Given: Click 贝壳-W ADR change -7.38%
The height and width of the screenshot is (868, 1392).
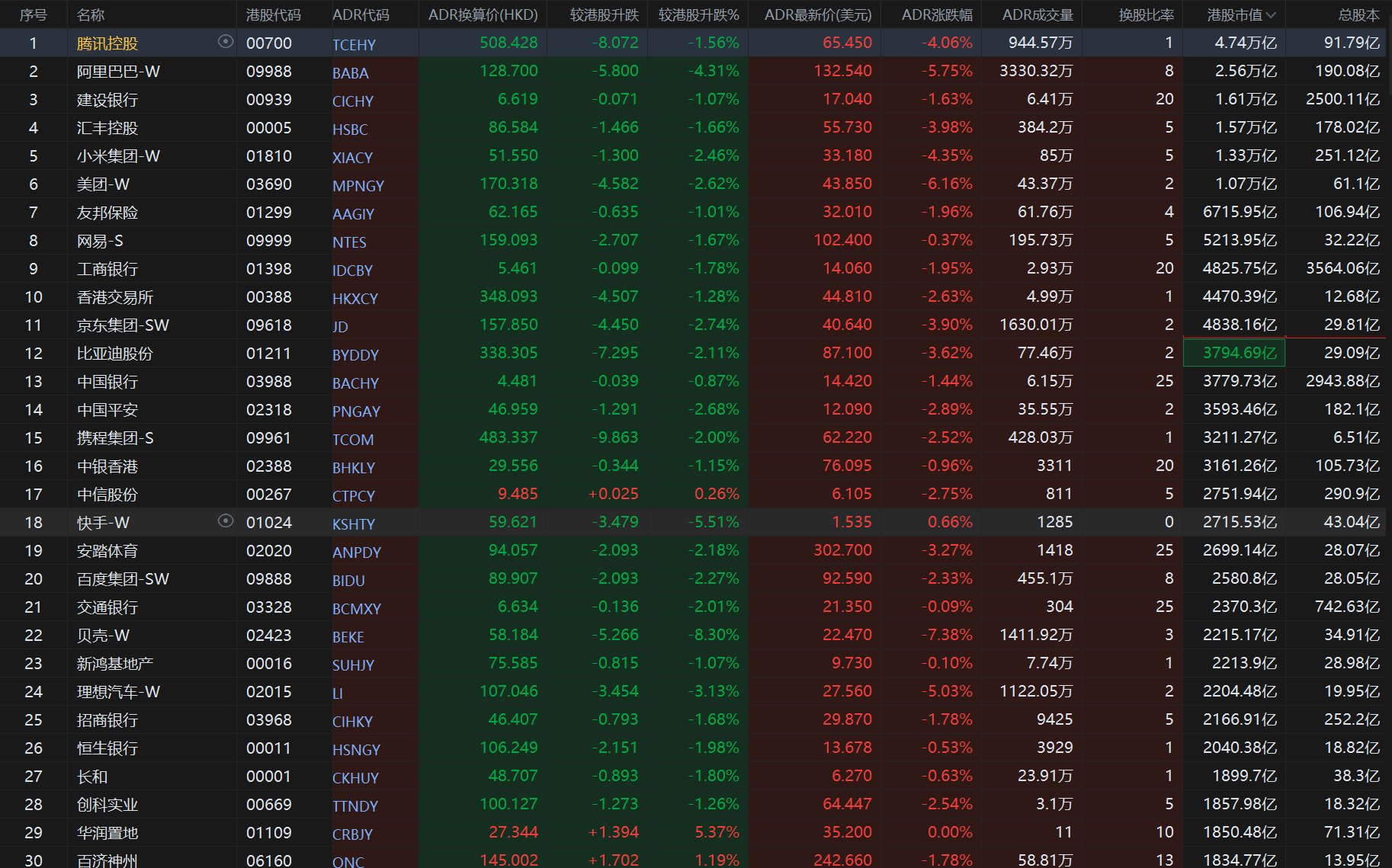Looking at the screenshot, I should [x=946, y=635].
